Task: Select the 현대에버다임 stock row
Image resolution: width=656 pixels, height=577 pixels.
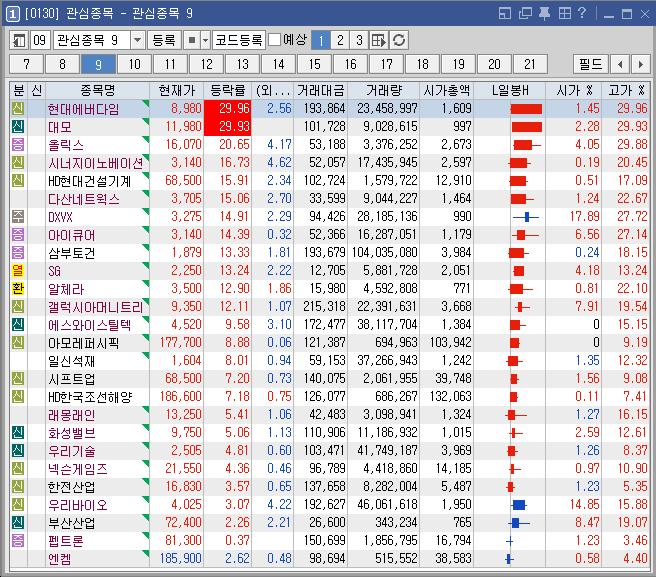Action: tap(330, 108)
